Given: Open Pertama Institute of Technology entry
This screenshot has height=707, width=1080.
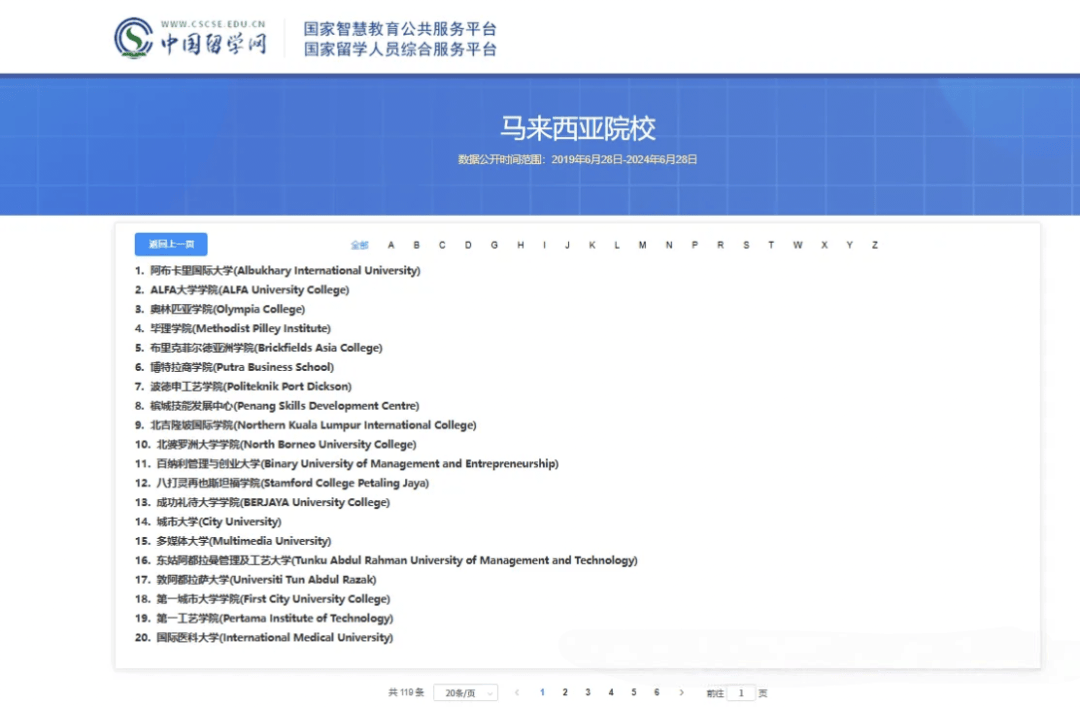Looking at the screenshot, I should click(x=275, y=618).
